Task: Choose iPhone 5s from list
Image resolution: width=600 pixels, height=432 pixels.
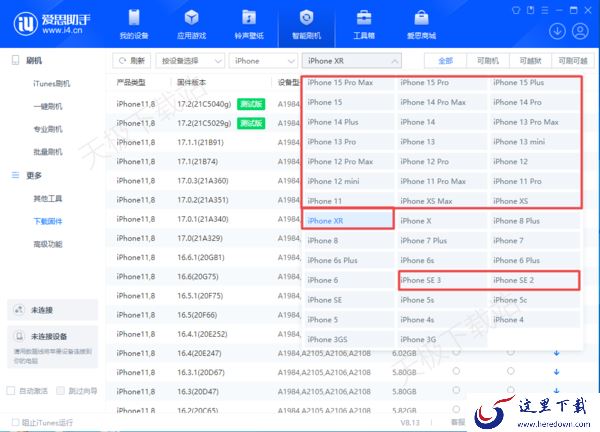Action: pos(442,300)
